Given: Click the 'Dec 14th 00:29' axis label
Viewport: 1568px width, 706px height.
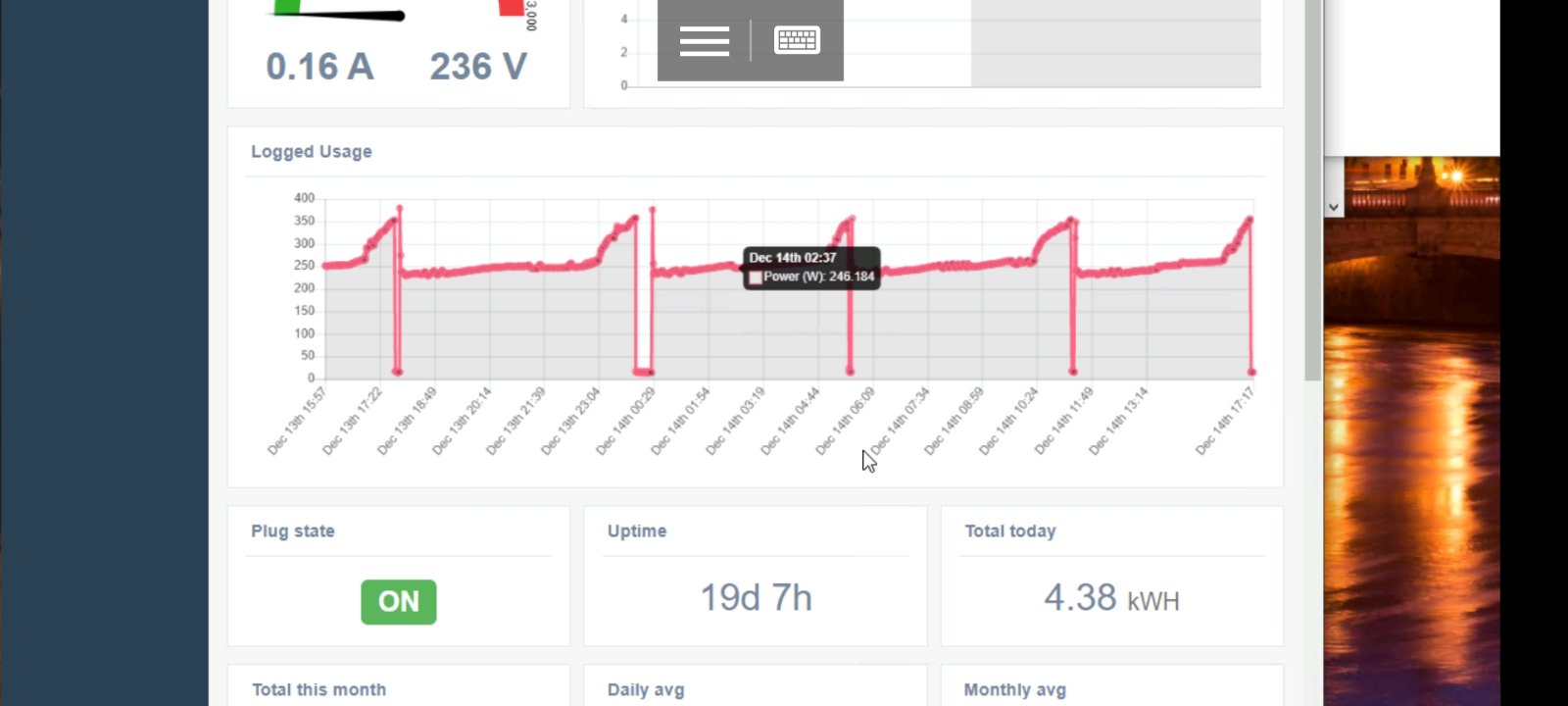Looking at the screenshot, I should tap(627, 422).
